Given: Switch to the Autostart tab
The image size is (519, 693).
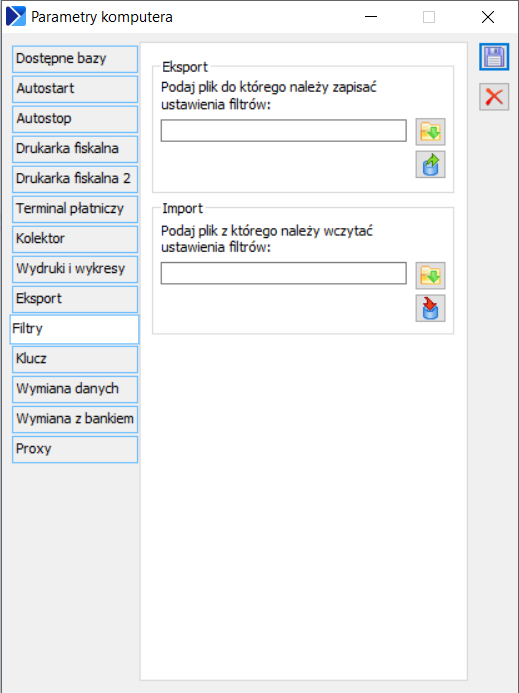Looking at the screenshot, I should coord(75,89).
